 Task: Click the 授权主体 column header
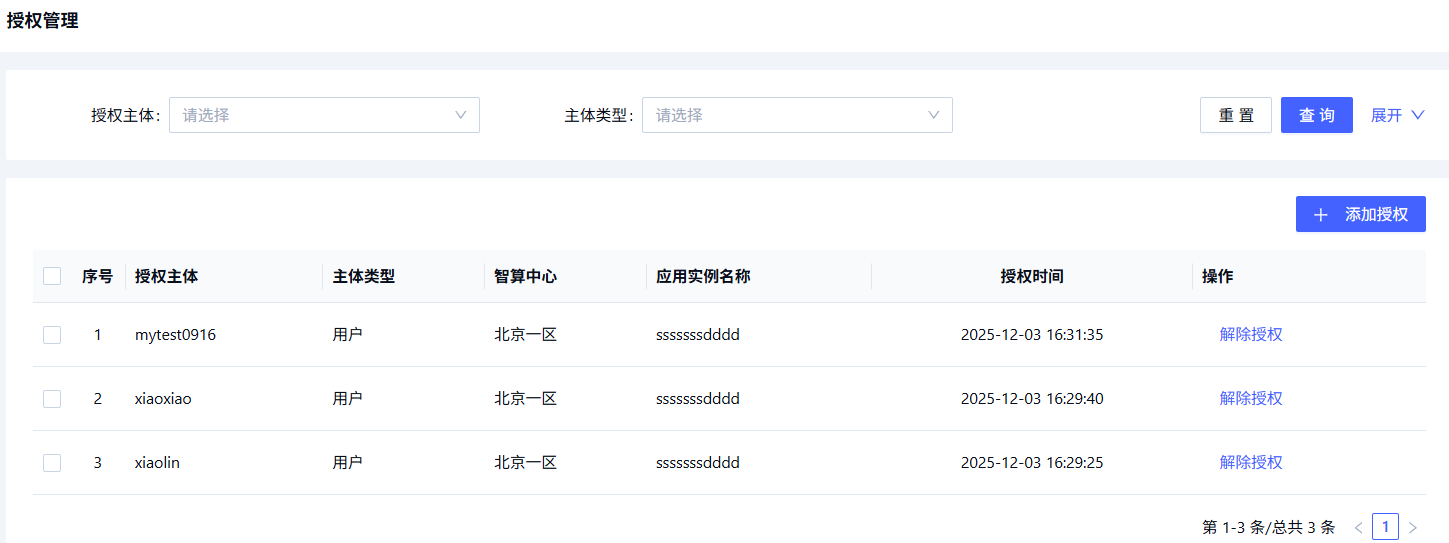pos(166,277)
